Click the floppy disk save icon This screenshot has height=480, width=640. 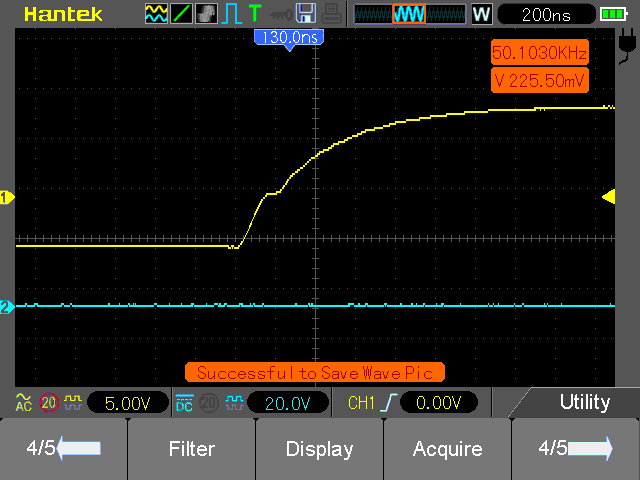pyautogui.click(x=306, y=13)
